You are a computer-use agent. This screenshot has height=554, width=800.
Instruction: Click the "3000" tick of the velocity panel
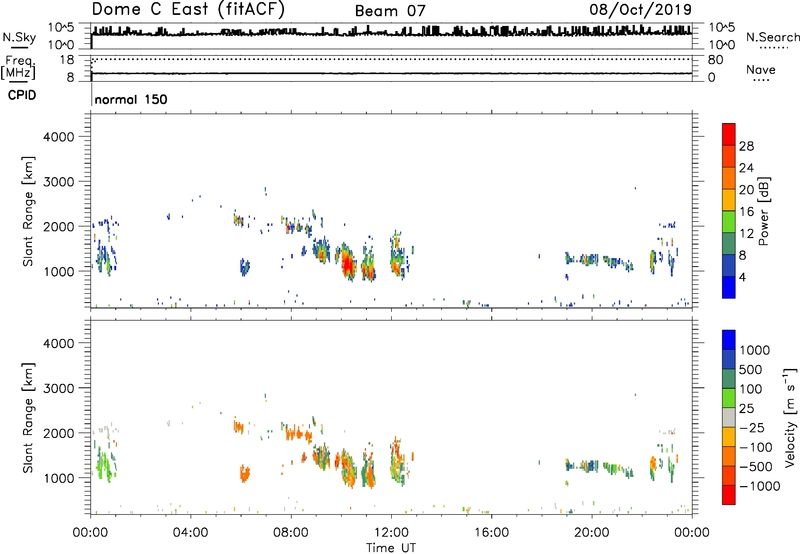[x=58, y=388]
